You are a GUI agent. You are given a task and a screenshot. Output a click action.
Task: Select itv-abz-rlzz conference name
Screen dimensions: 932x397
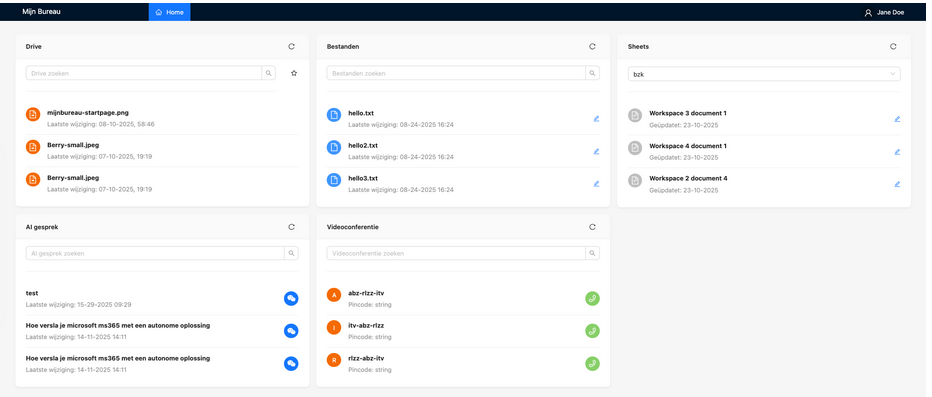point(366,326)
